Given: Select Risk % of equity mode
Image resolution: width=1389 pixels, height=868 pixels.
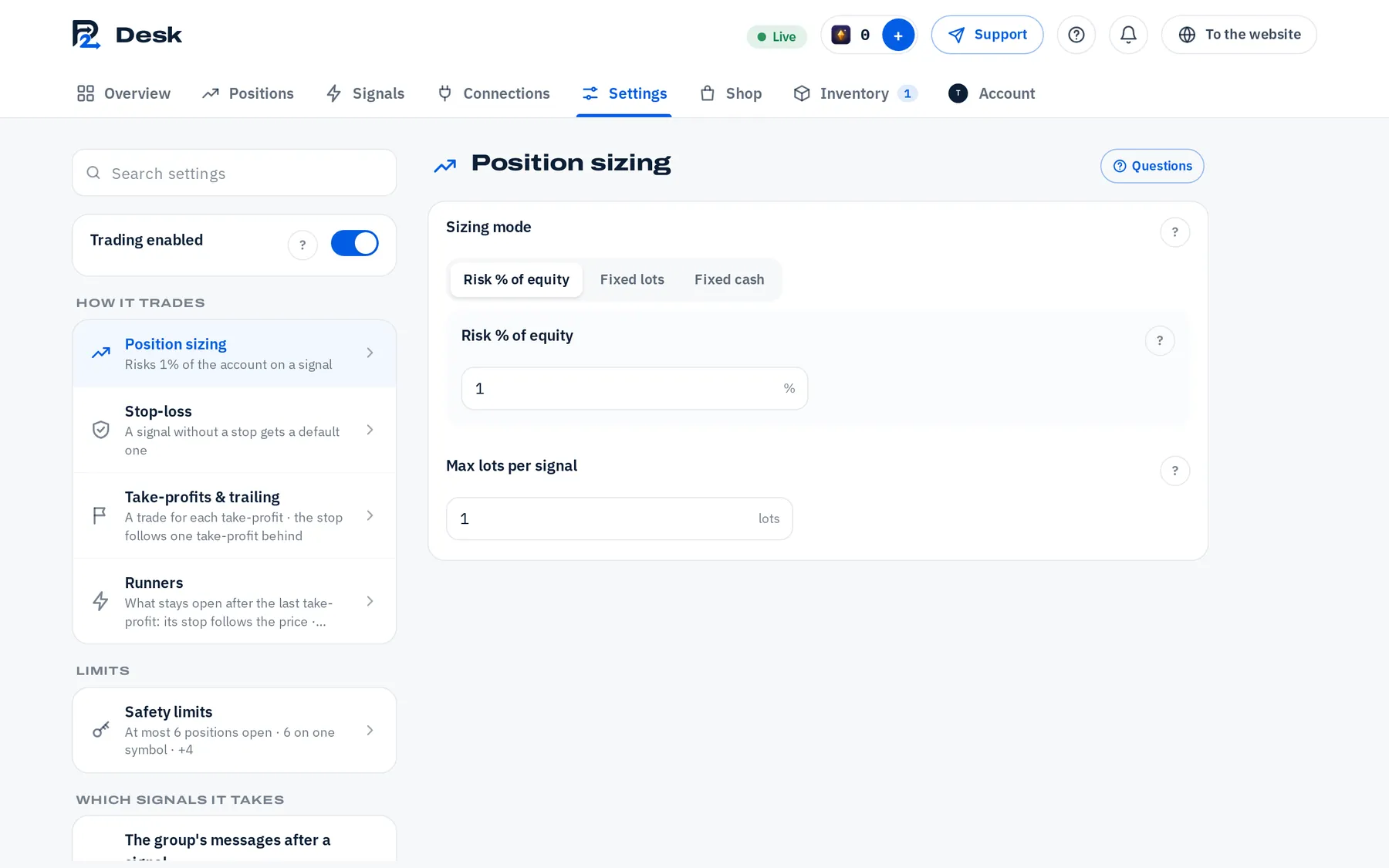Looking at the screenshot, I should click(x=516, y=279).
